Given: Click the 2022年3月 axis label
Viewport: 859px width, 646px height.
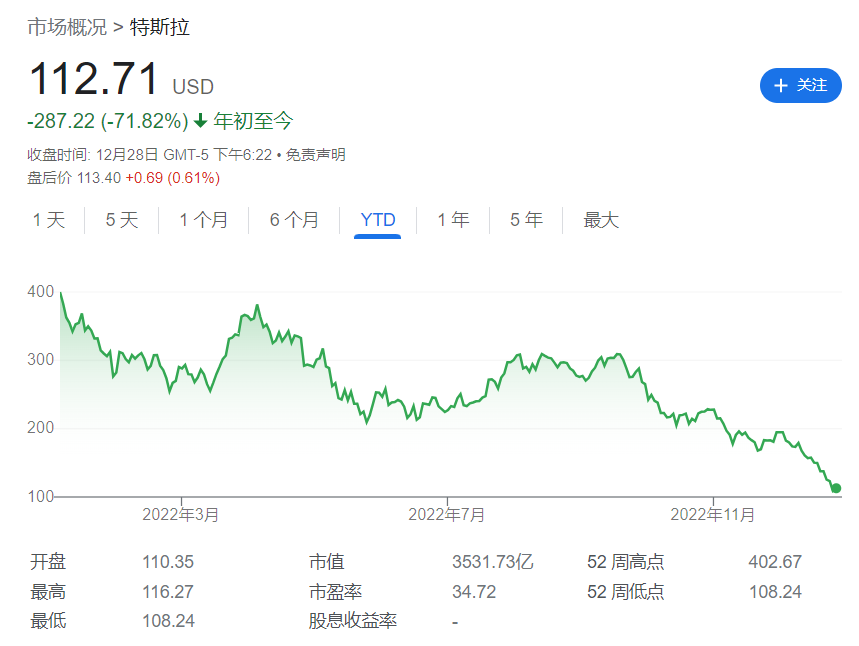Looking at the screenshot, I should pyautogui.click(x=181, y=514).
